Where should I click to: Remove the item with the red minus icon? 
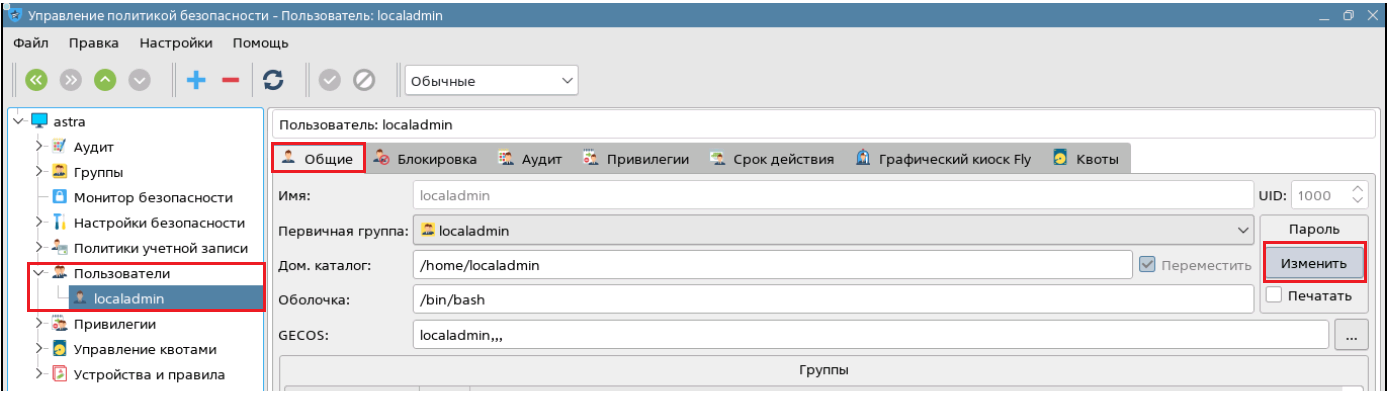click(x=230, y=81)
